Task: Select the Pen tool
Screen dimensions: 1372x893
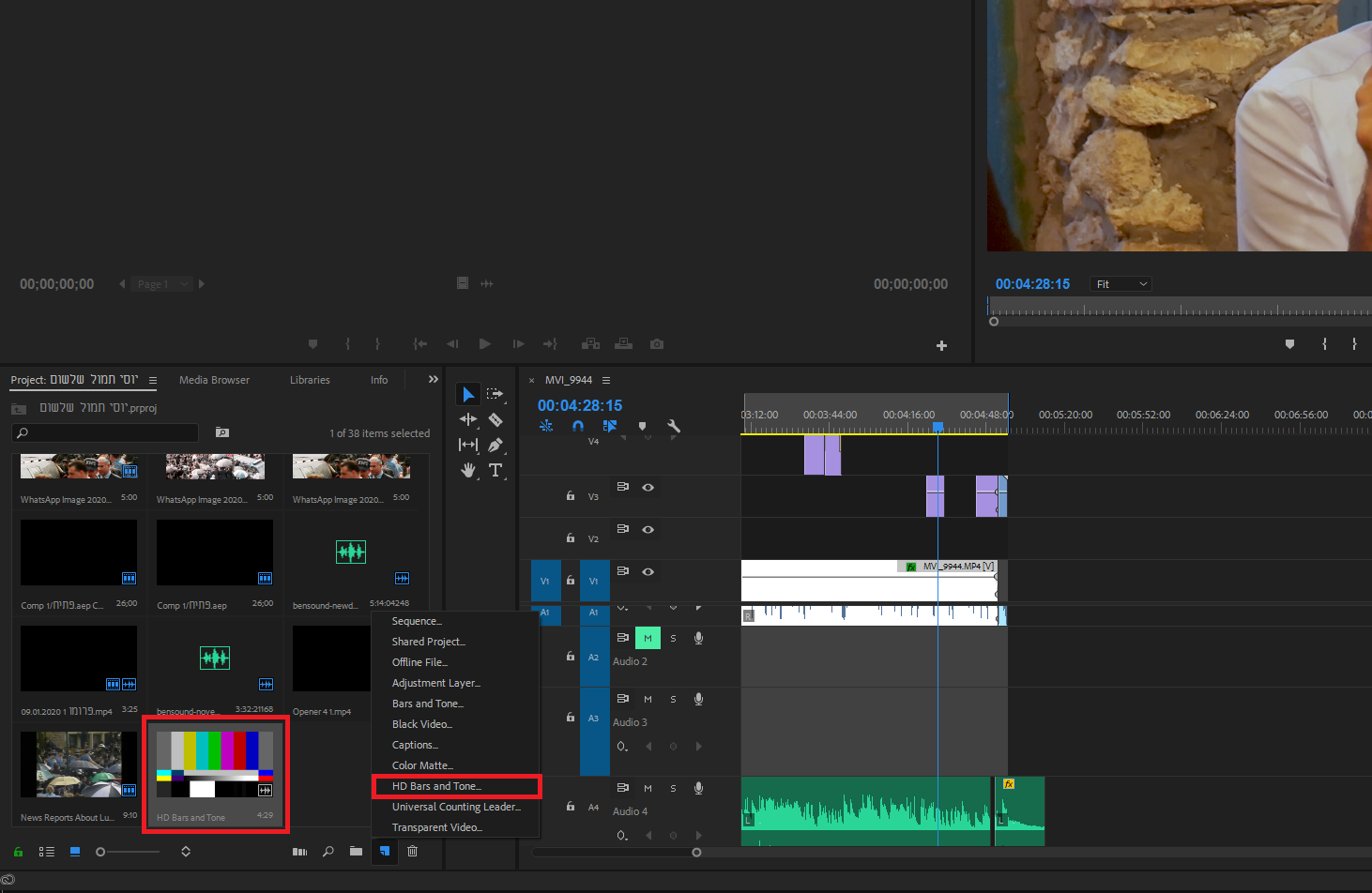Action: (495, 445)
